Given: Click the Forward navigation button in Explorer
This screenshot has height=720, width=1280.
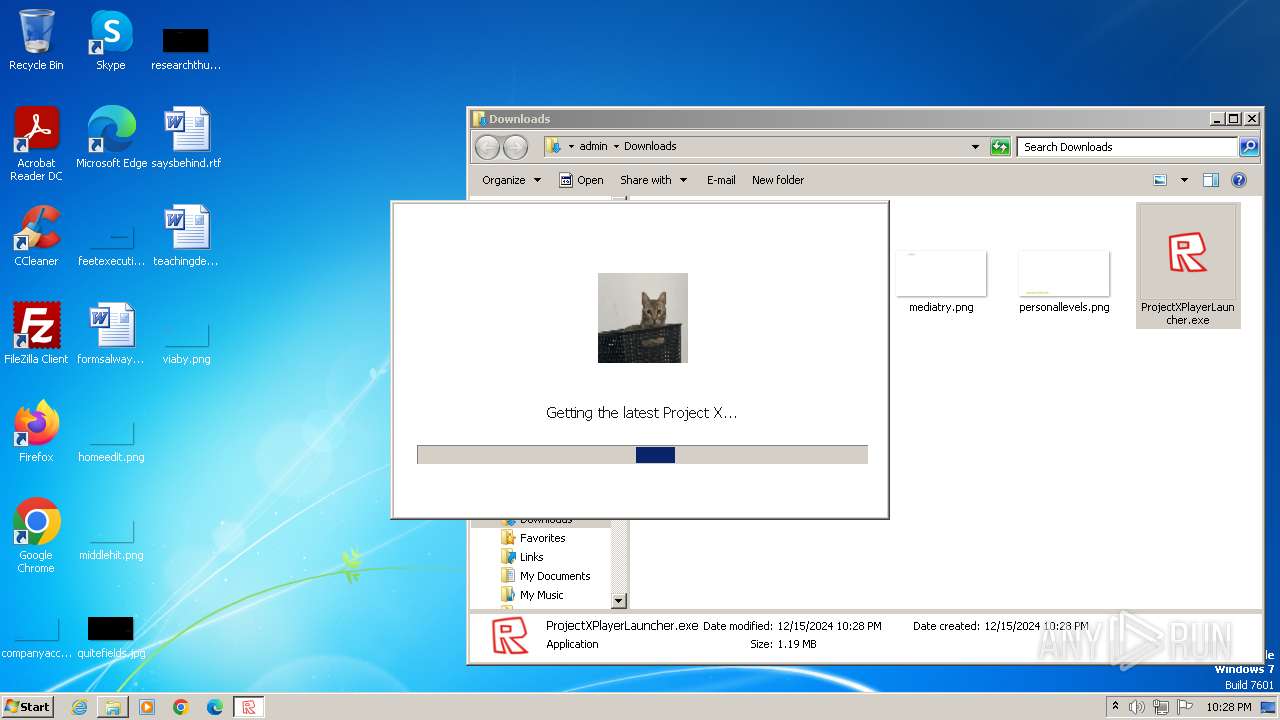Looking at the screenshot, I should click(515, 147).
